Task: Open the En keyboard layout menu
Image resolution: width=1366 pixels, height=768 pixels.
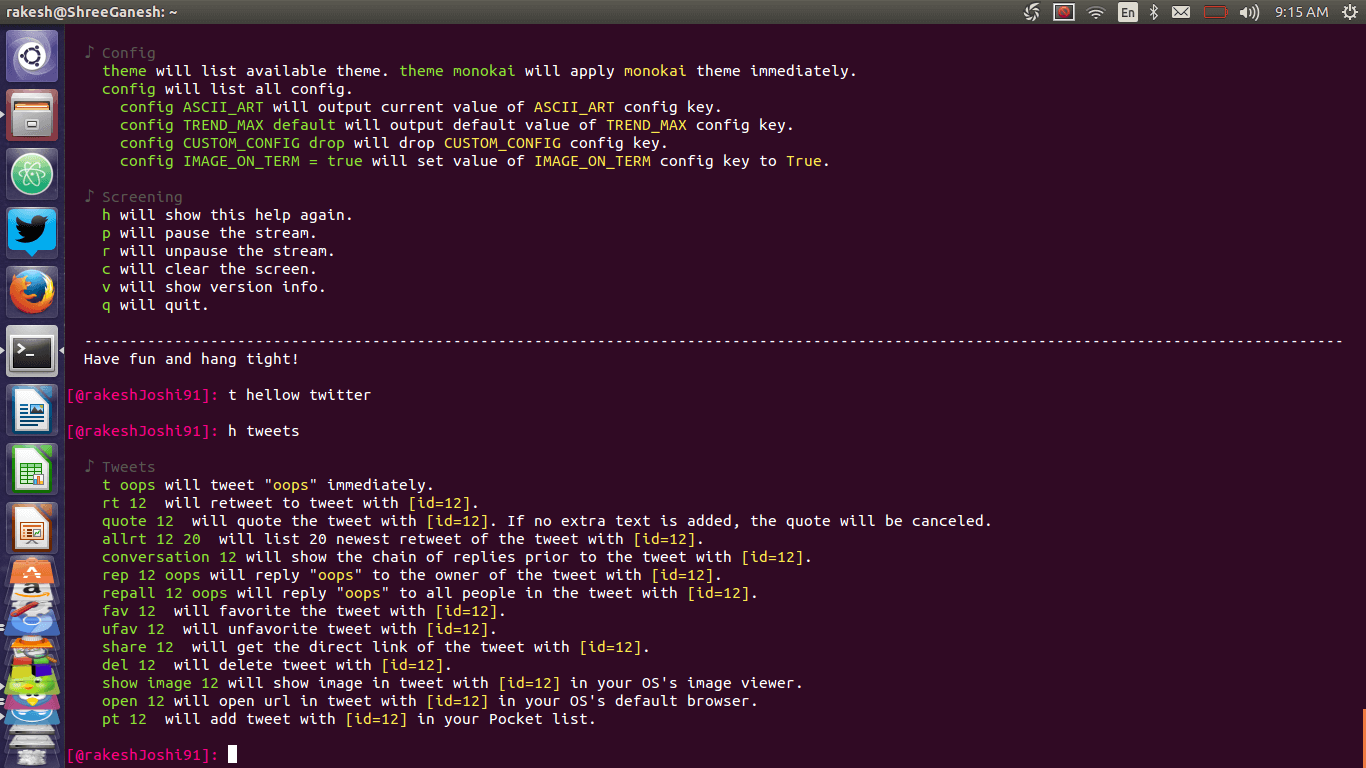Action: [x=1128, y=12]
